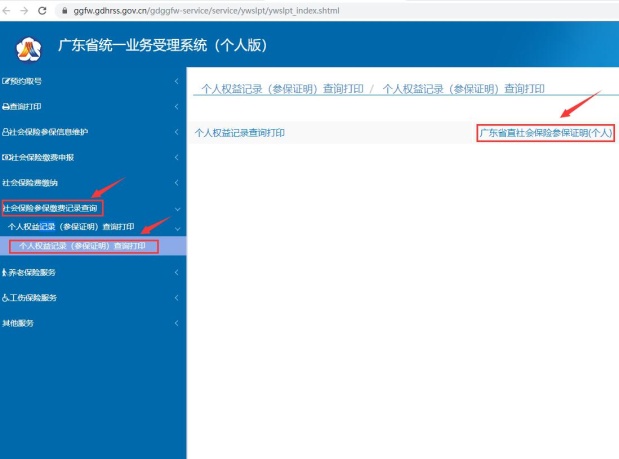Collapse 个人权益记录 submenu chevron

tap(177, 227)
